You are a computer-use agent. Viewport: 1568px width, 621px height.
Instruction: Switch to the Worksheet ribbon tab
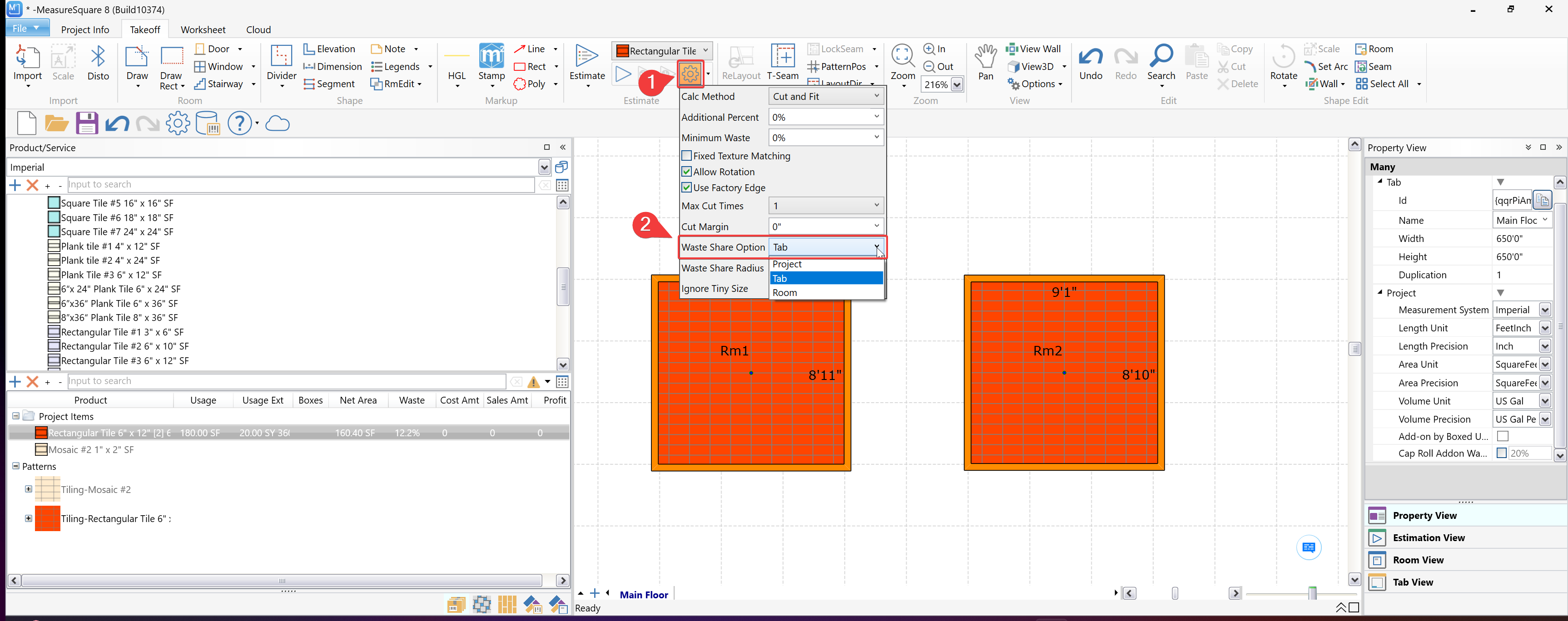click(x=203, y=29)
